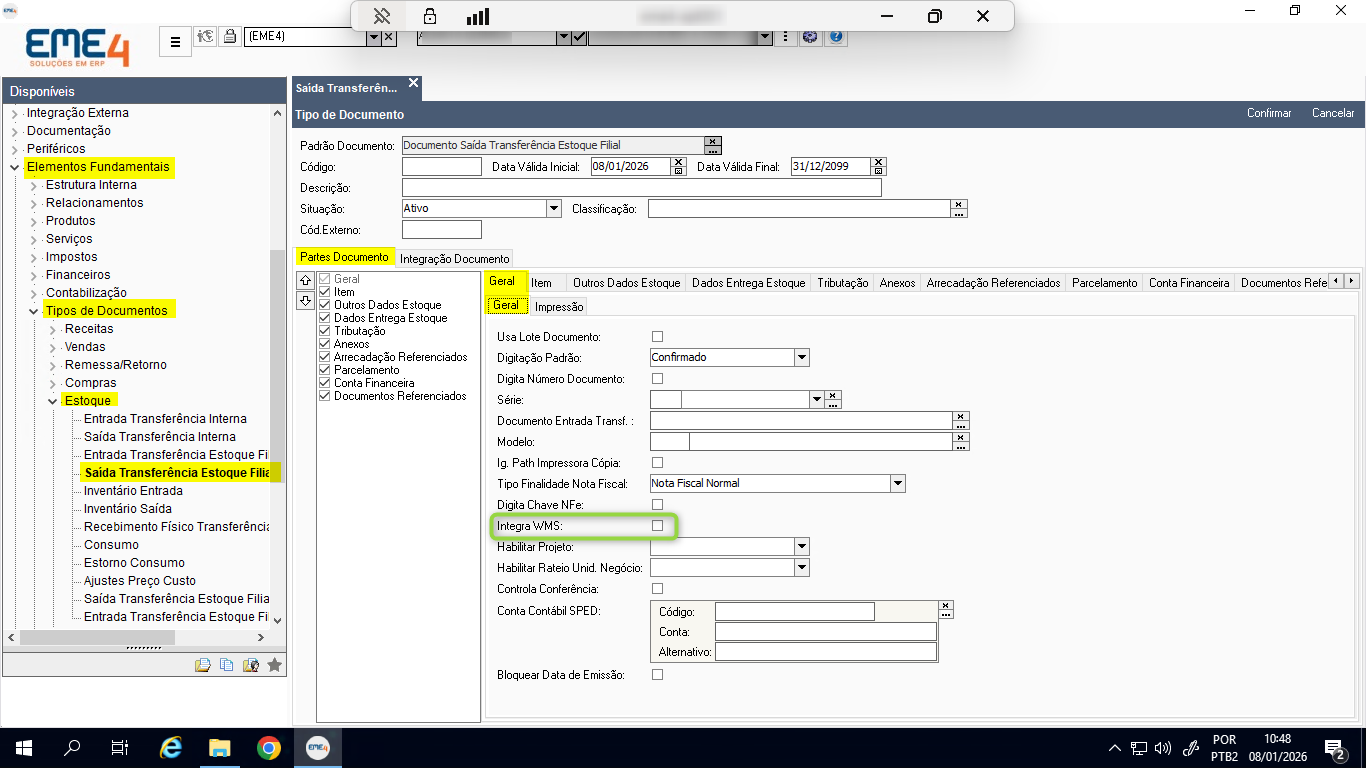Image resolution: width=1366 pixels, height=768 pixels.
Task: Click the three-dot more options toolbar icon
Action: [788, 37]
